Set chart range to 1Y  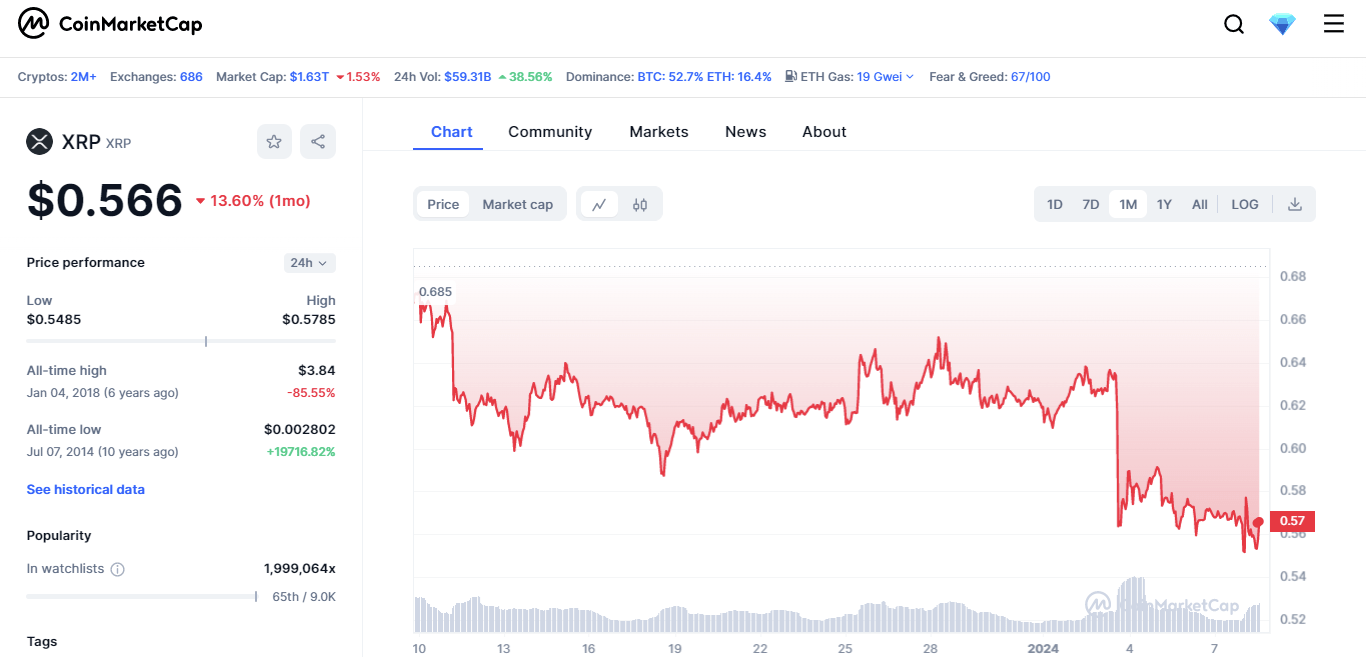pyautogui.click(x=1164, y=204)
